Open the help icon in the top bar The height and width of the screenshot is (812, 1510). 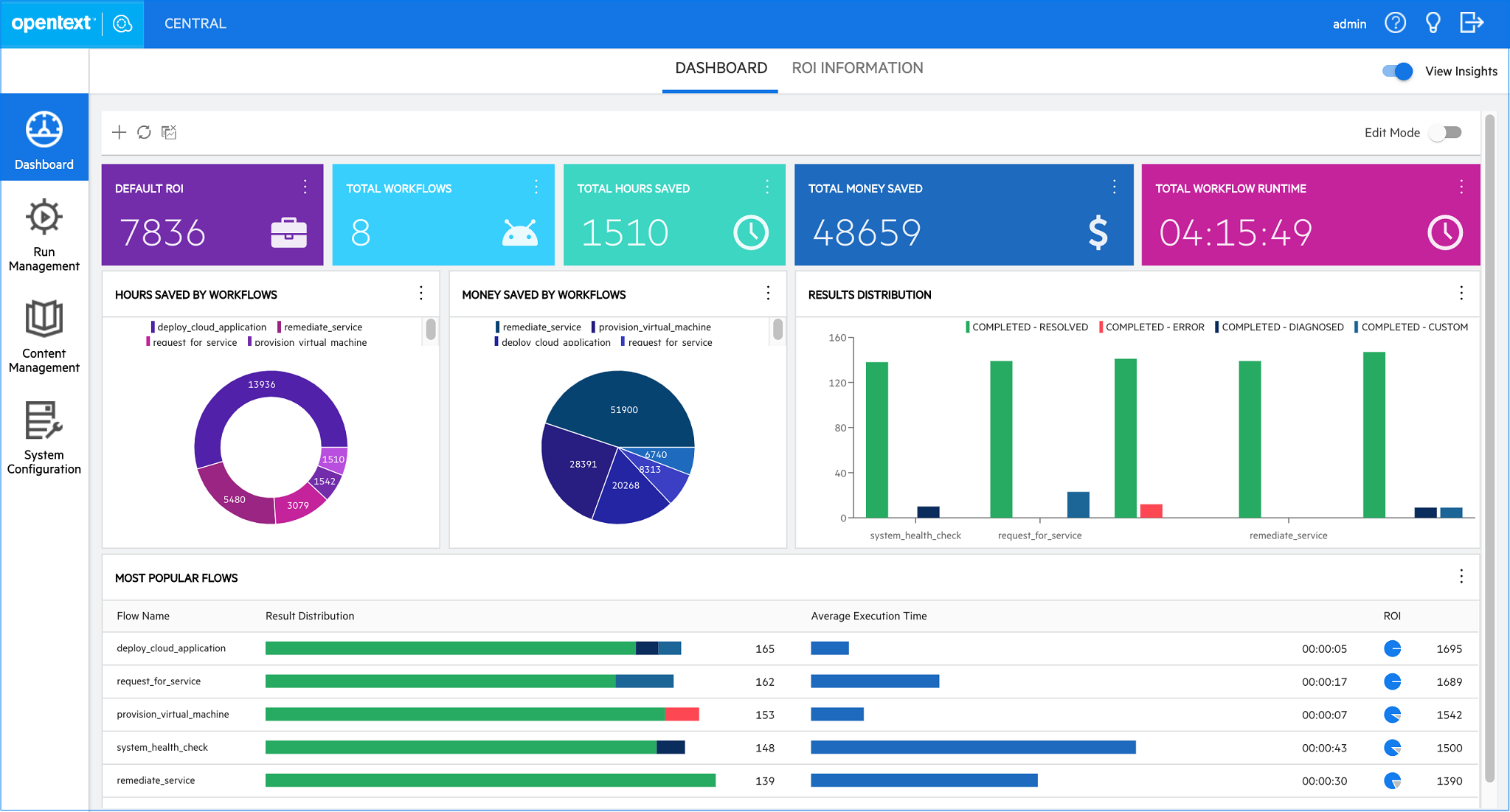(1395, 23)
